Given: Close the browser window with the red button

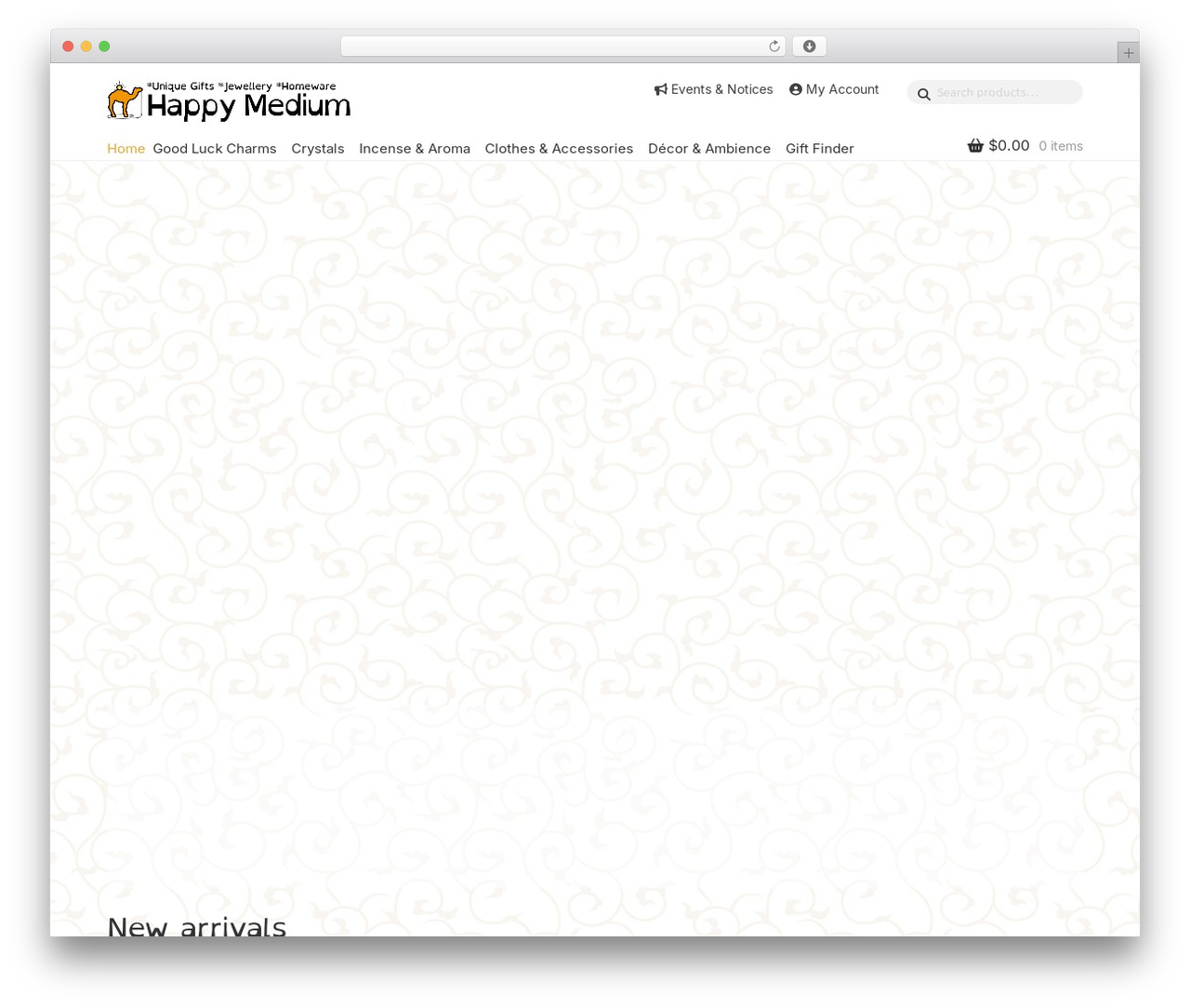Looking at the screenshot, I should [x=68, y=46].
